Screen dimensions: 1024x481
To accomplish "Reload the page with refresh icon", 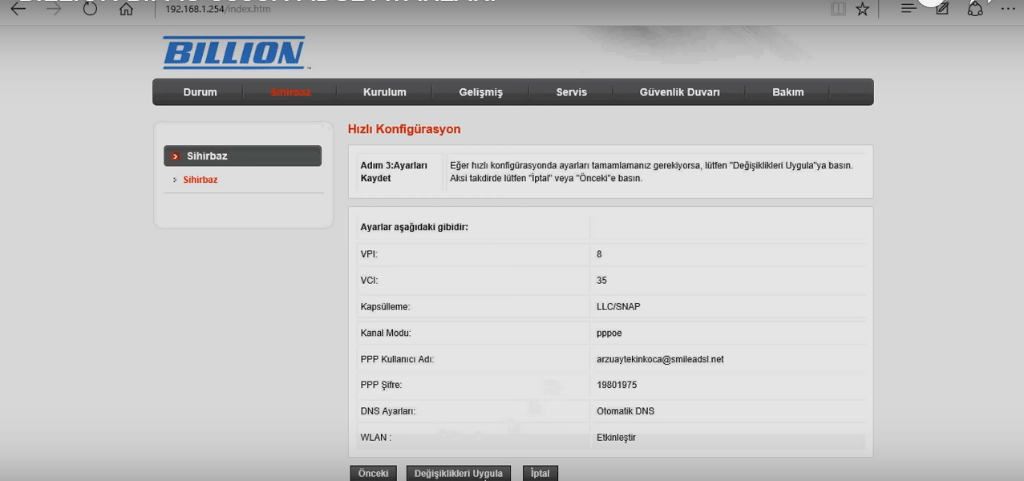I will [x=90, y=9].
